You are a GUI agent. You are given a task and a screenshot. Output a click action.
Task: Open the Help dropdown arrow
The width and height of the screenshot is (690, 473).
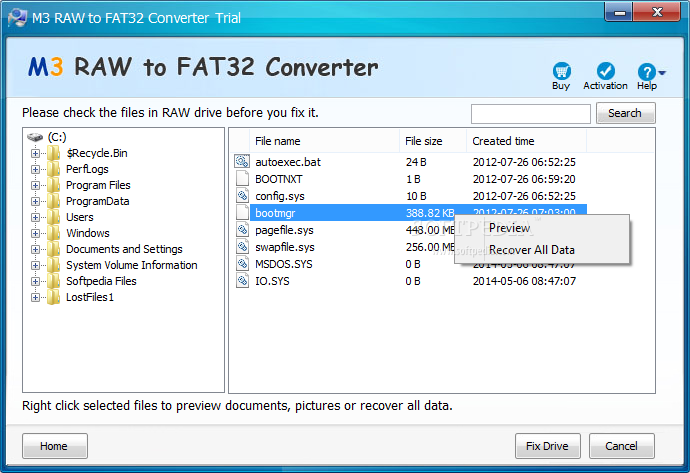pos(662,72)
